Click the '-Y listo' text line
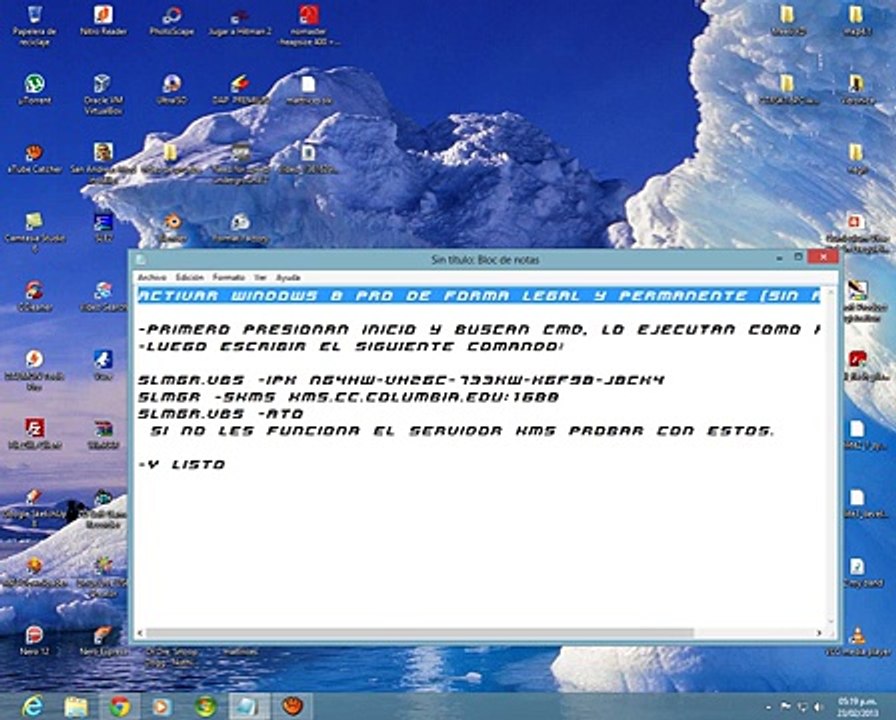The image size is (896, 720). tap(182, 465)
